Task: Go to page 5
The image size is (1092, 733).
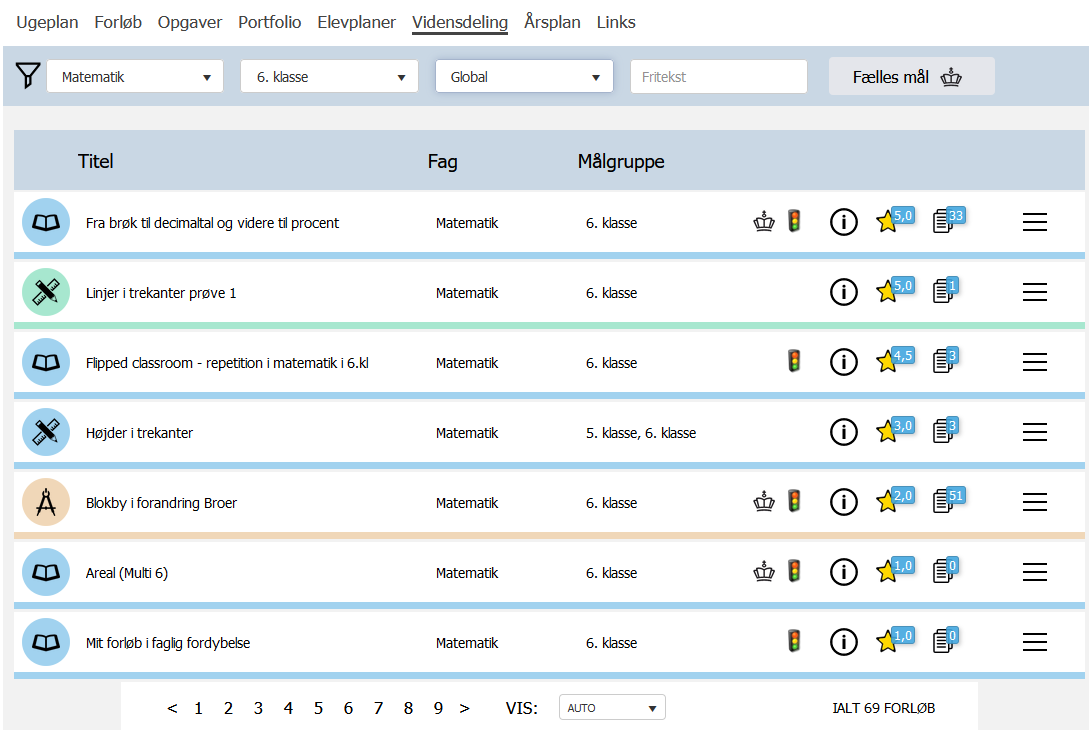Action: tap(318, 708)
